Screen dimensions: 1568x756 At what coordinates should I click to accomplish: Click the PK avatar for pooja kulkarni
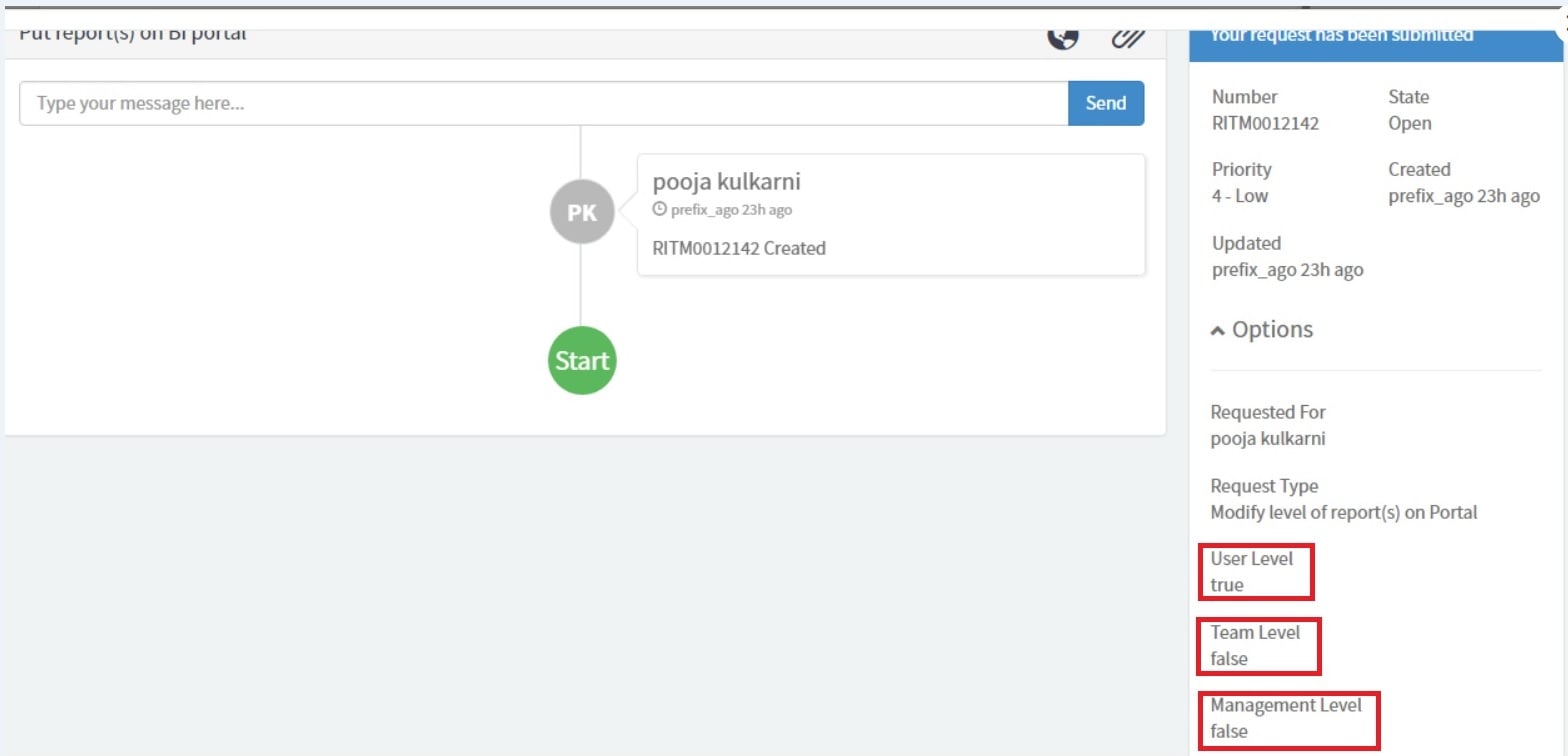[x=581, y=211]
